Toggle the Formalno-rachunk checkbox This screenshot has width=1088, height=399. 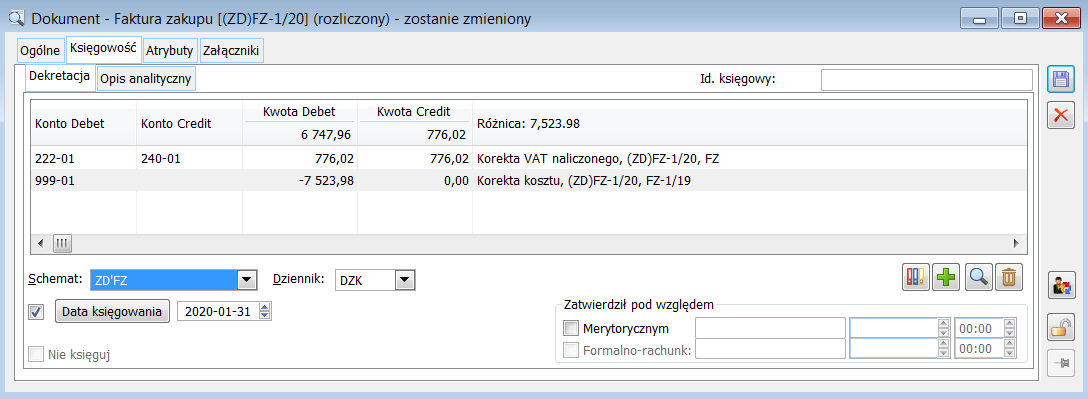pyautogui.click(x=570, y=350)
